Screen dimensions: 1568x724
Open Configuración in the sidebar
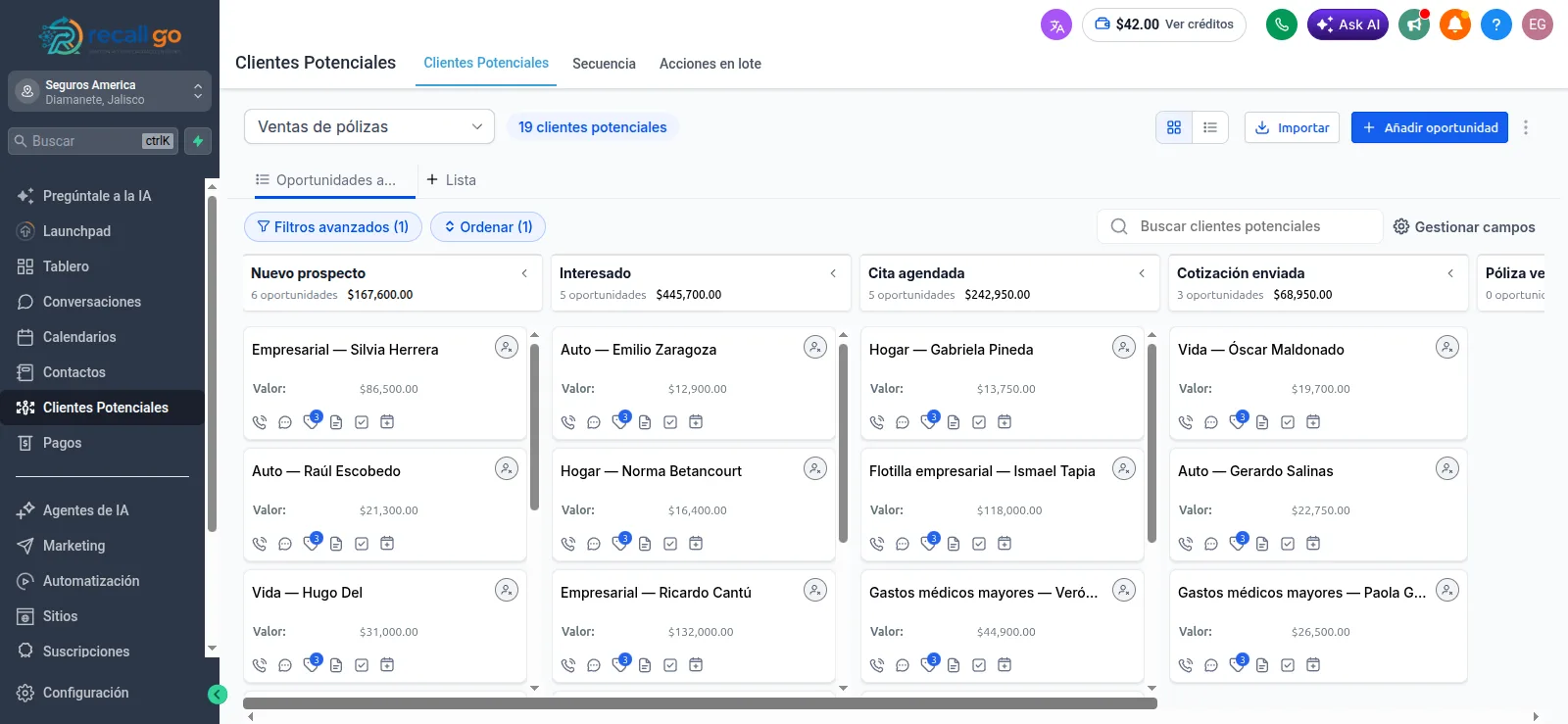tap(85, 693)
